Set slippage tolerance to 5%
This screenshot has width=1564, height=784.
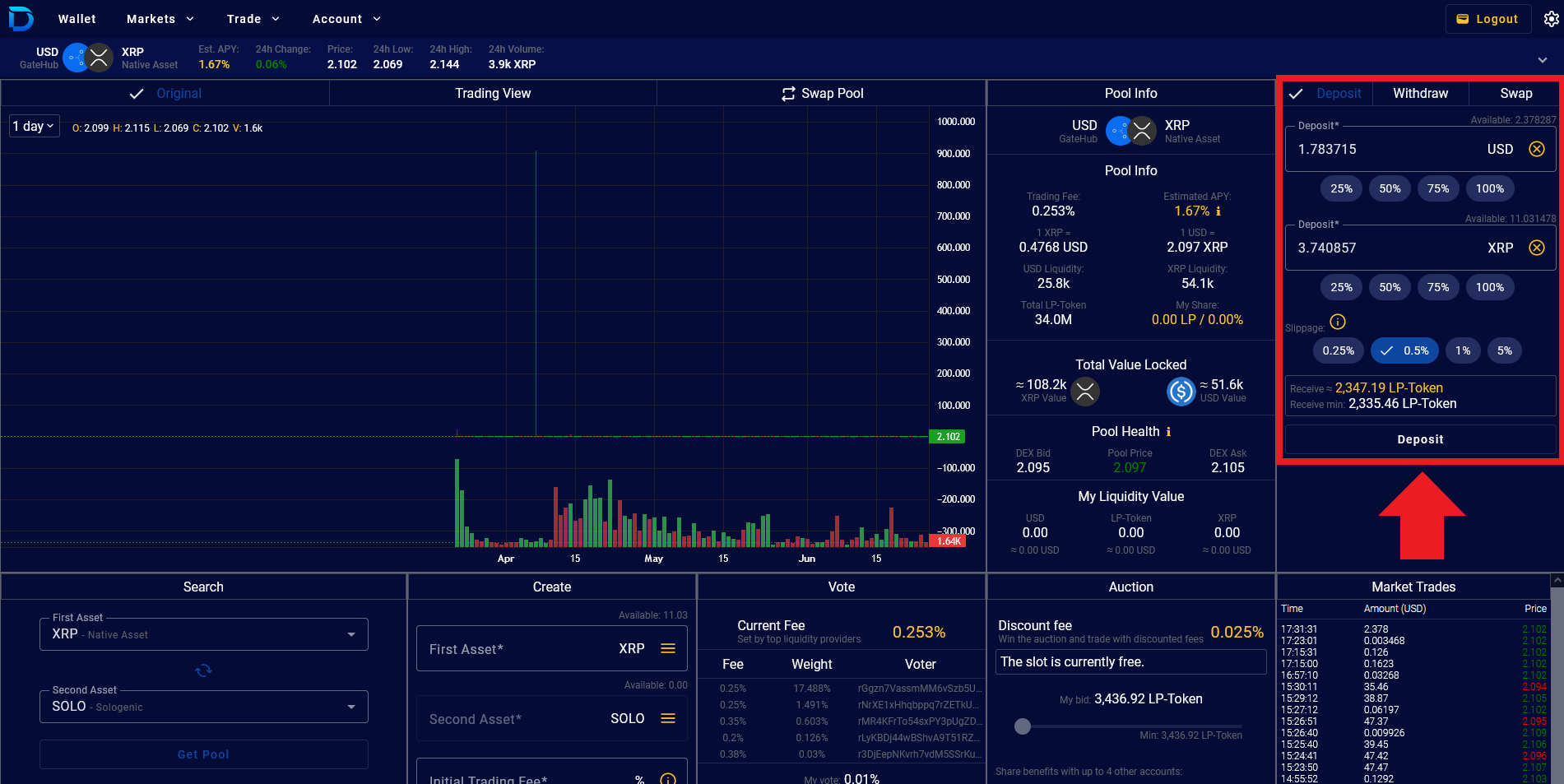point(1504,350)
